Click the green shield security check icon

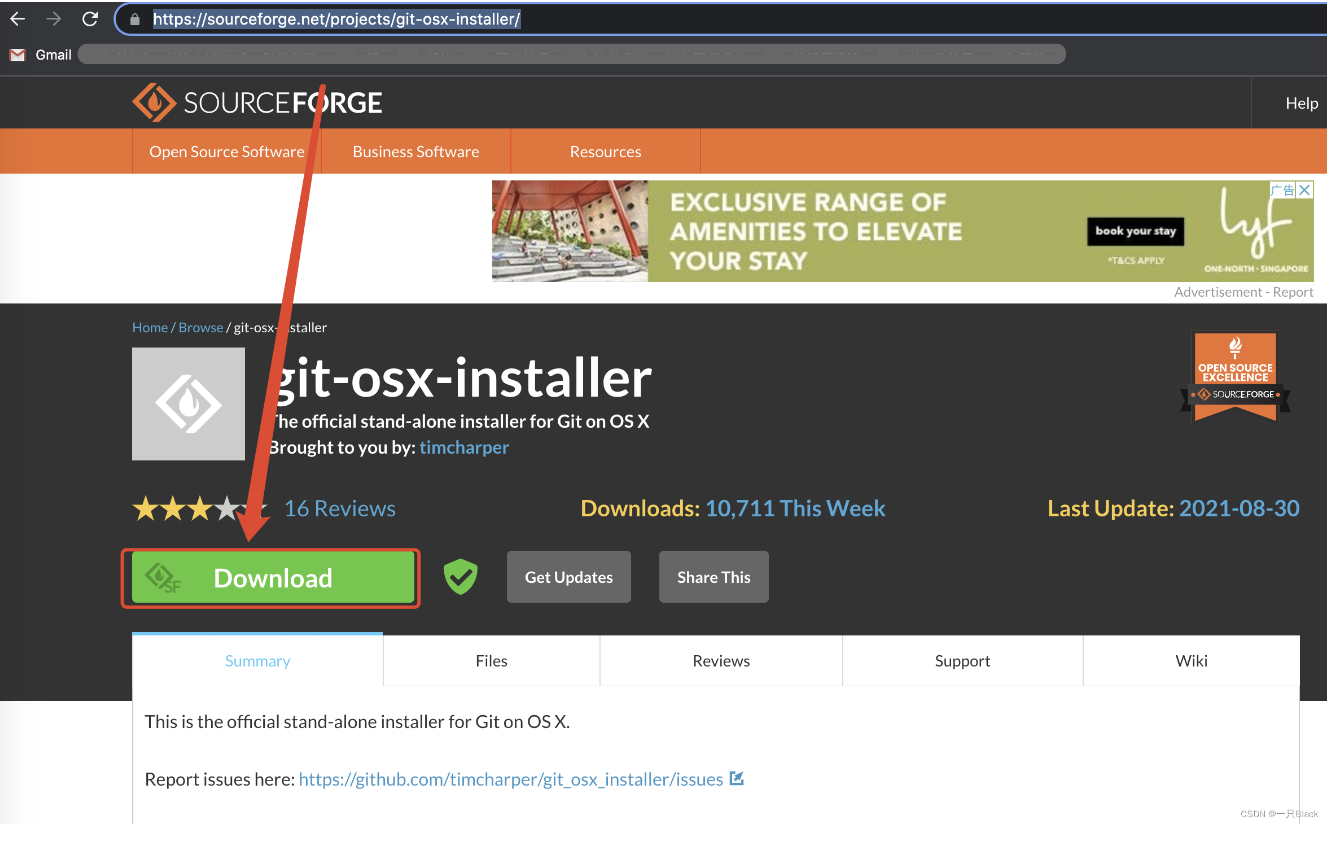point(461,576)
